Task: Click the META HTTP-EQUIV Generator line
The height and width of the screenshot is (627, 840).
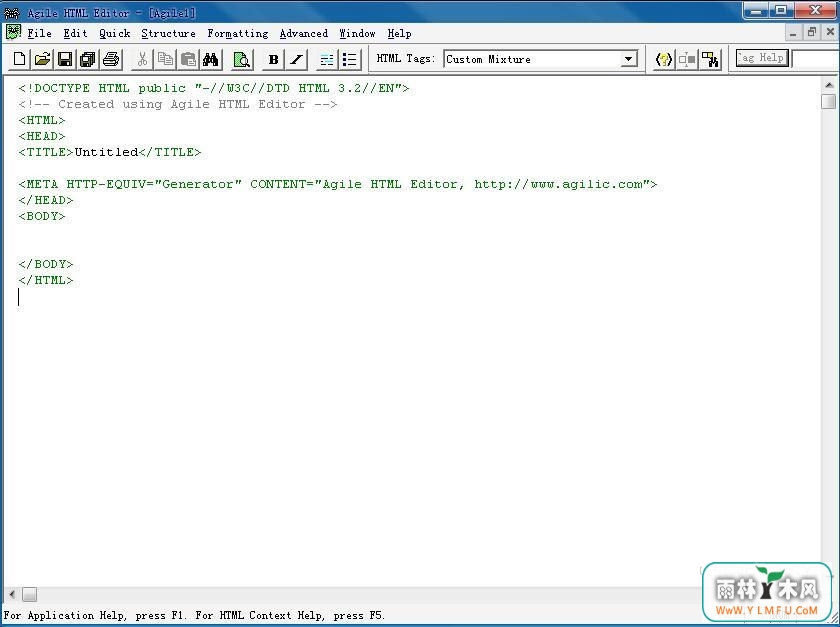Action: point(338,184)
